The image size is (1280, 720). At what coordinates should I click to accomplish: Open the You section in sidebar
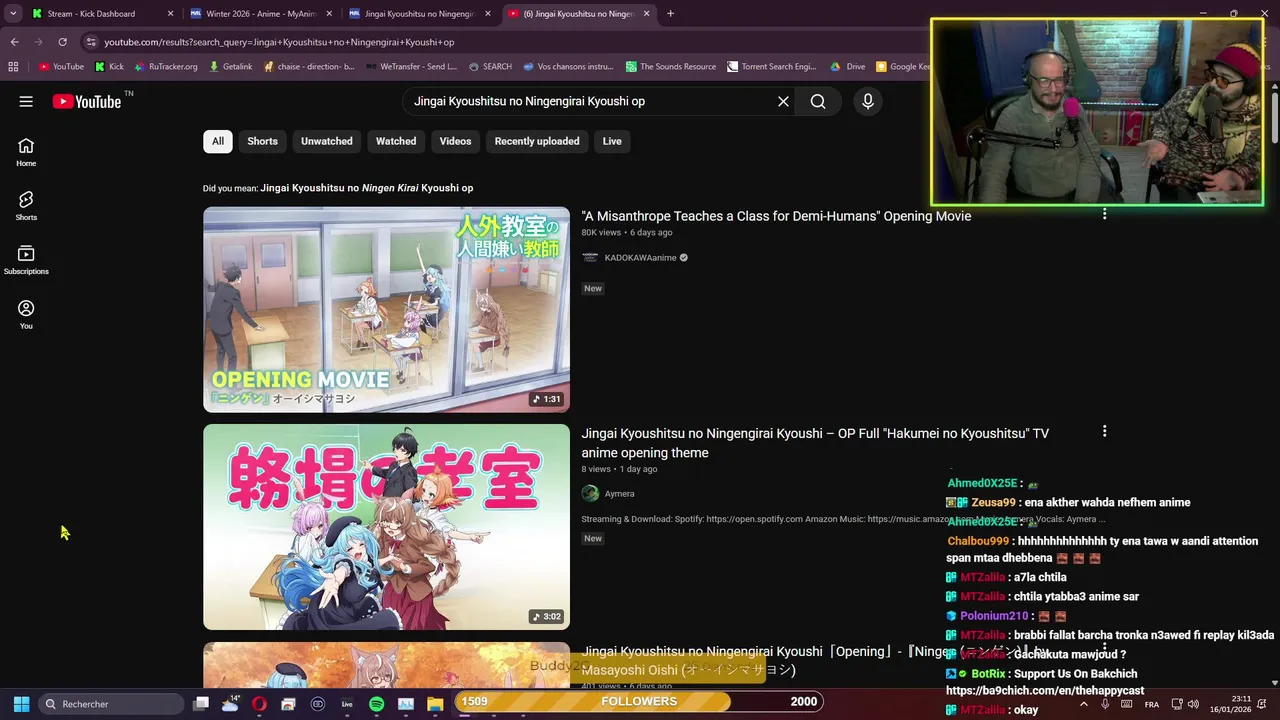(26, 314)
